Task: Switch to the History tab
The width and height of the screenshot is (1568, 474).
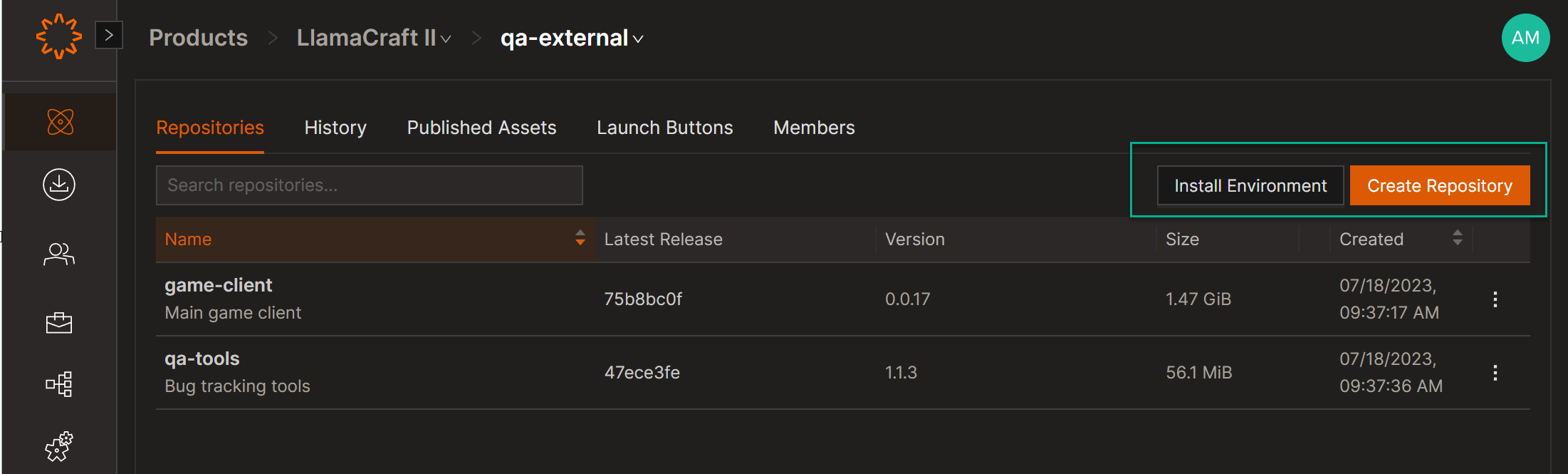Action: pyautogui.click(x=335, y=128)
